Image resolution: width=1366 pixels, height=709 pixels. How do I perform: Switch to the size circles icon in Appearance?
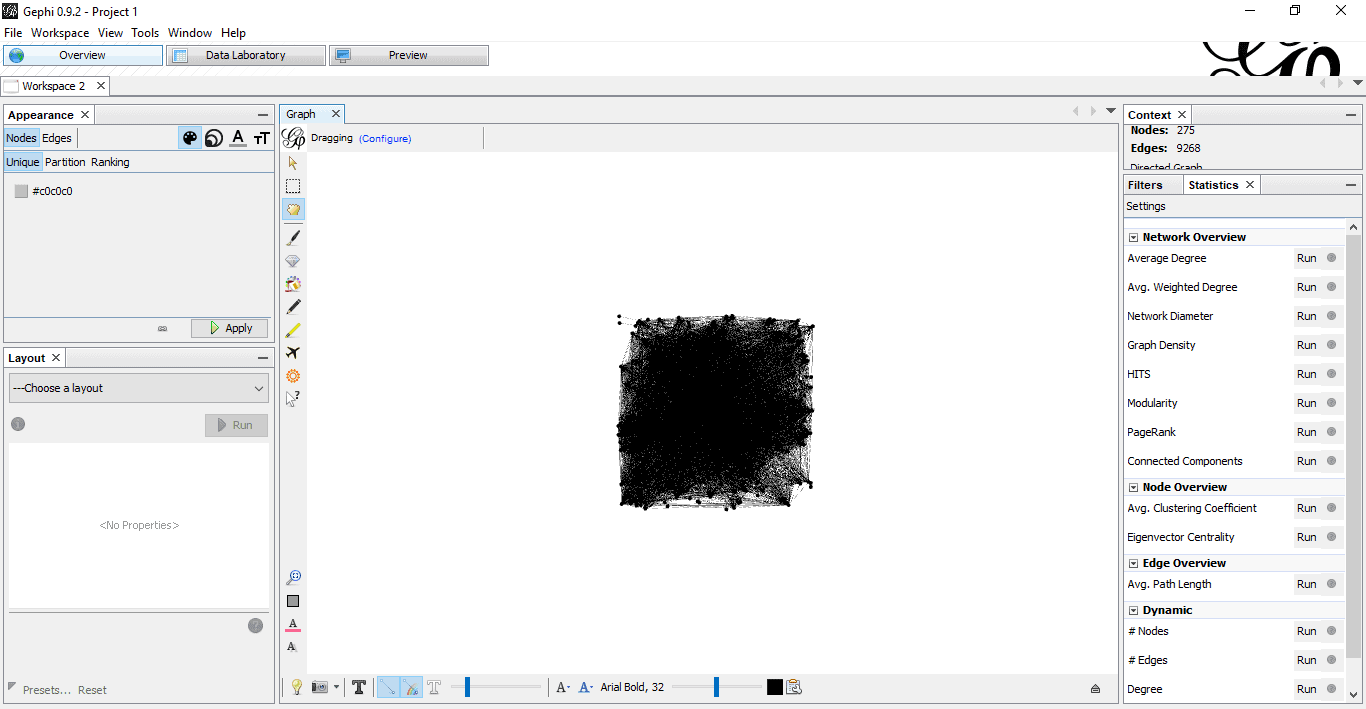click(213, 138)
